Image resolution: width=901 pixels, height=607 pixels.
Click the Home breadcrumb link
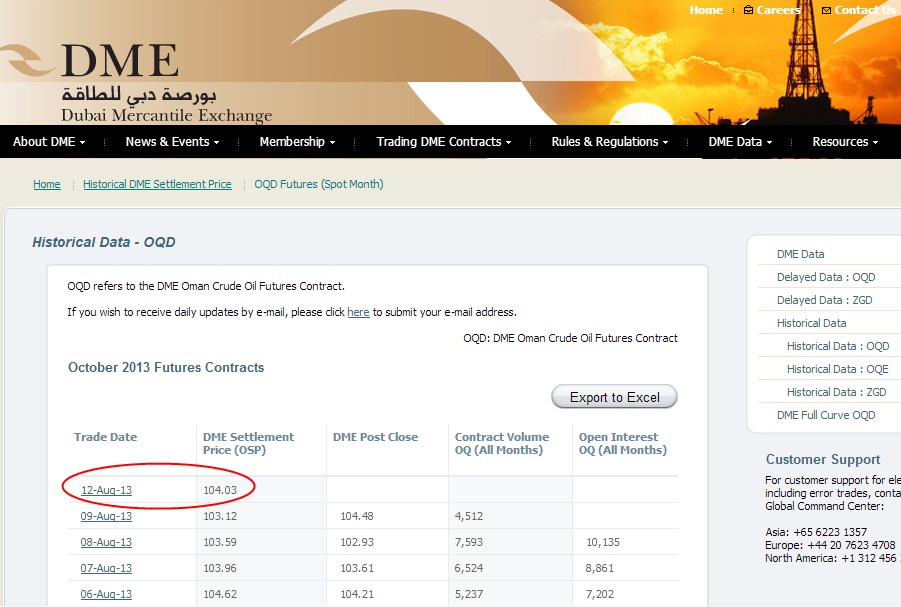pos(47,184)
